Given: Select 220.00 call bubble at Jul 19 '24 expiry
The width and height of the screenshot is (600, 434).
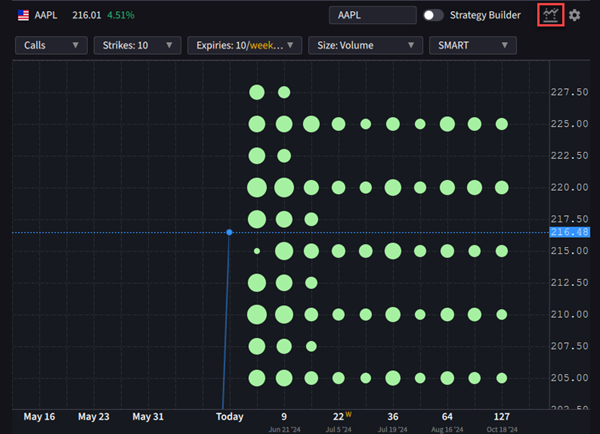Looking at the screenshot, I should (x=393, y=188).
